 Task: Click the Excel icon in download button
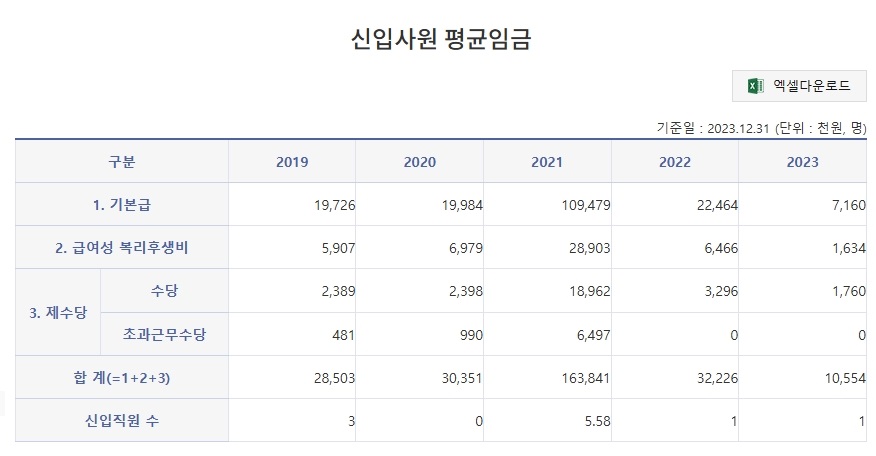[x=755, y=86]
